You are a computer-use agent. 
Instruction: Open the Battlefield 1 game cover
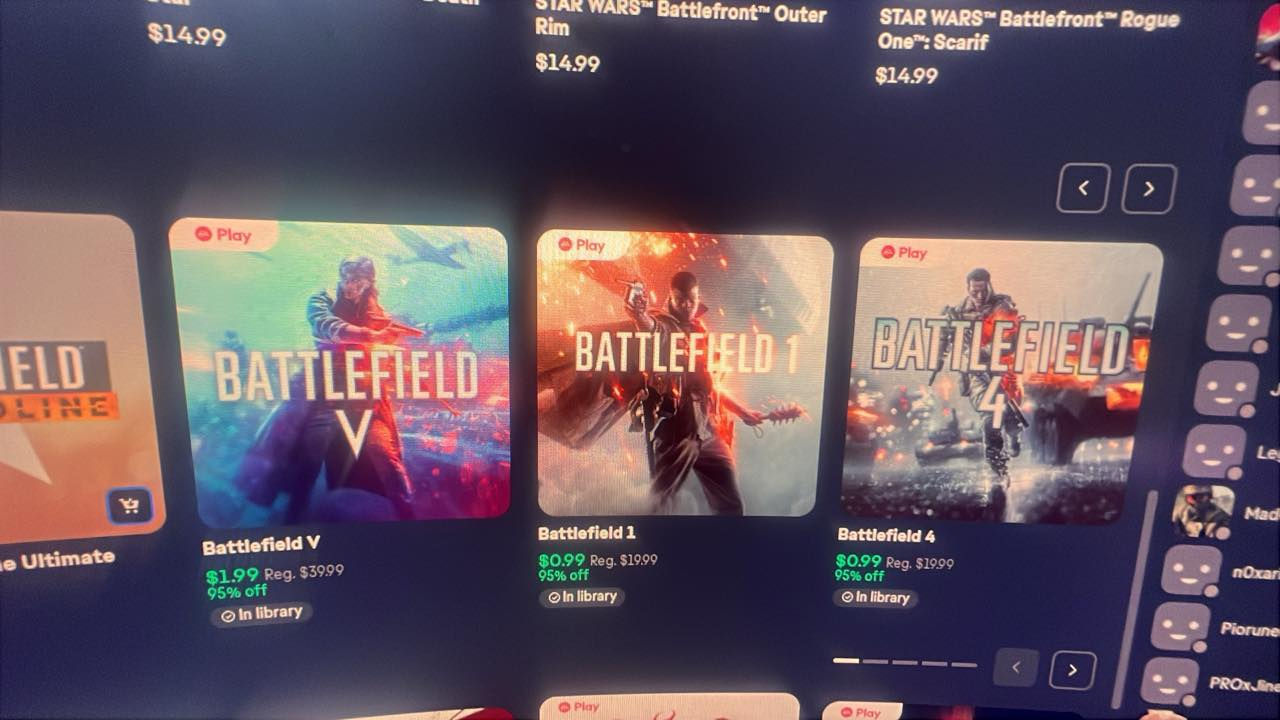click(685, 373)
